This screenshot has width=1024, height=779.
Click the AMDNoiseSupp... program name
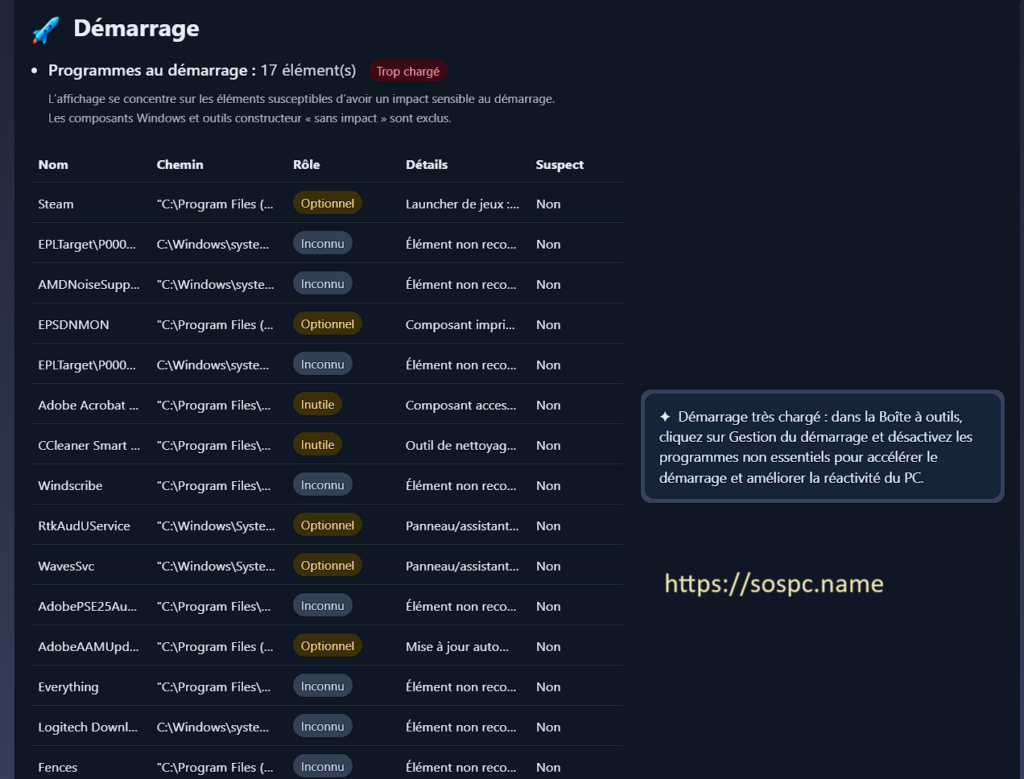tap(89, 285)
